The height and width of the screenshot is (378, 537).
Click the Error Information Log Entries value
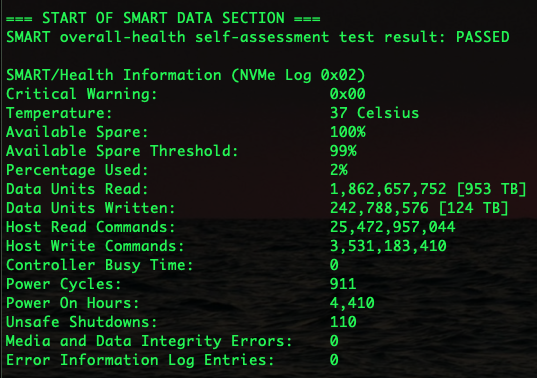[x=334, y=360]
